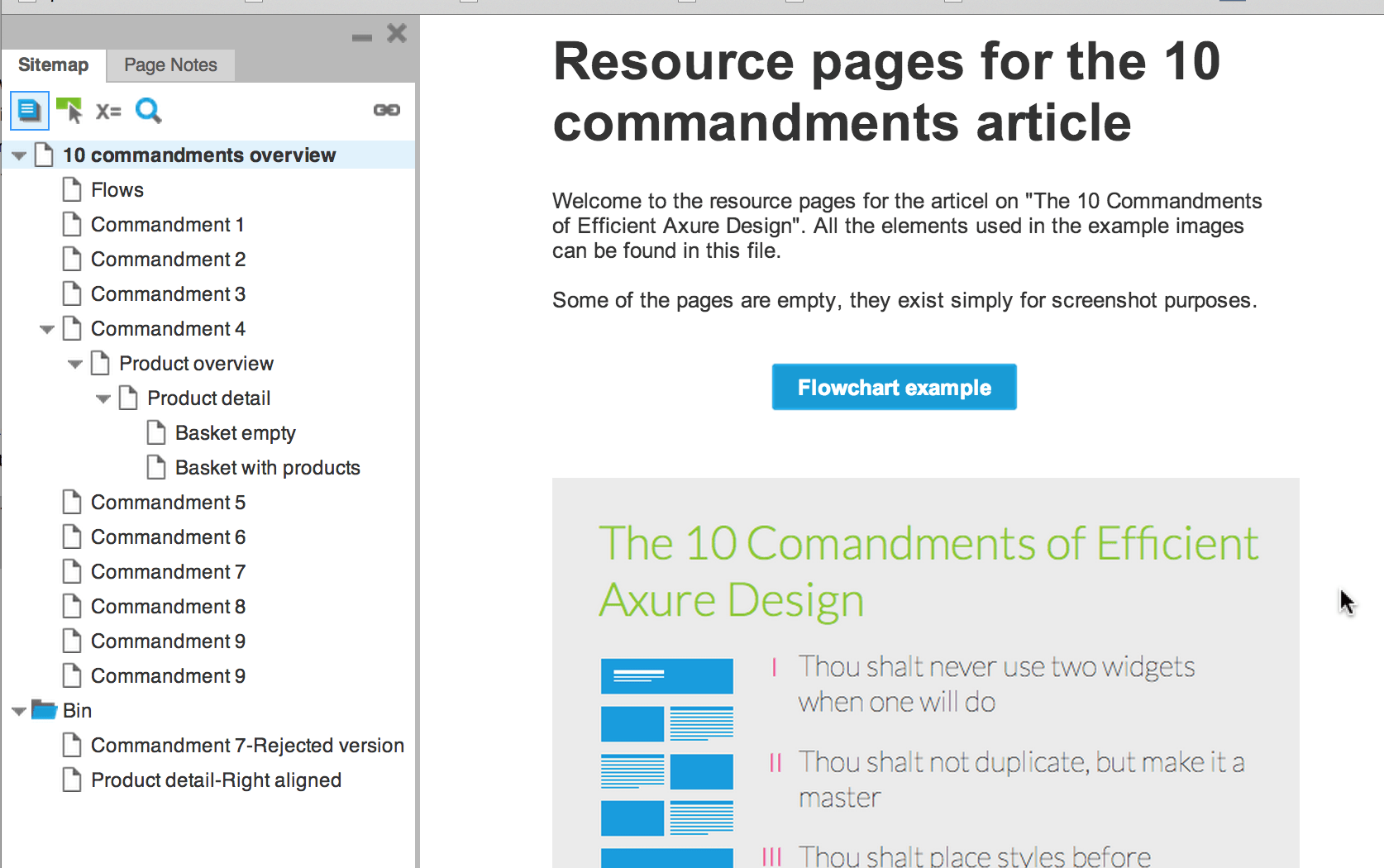Open the Commandment 2 page
Screen dimensions: 1384x868
[168, 260]
